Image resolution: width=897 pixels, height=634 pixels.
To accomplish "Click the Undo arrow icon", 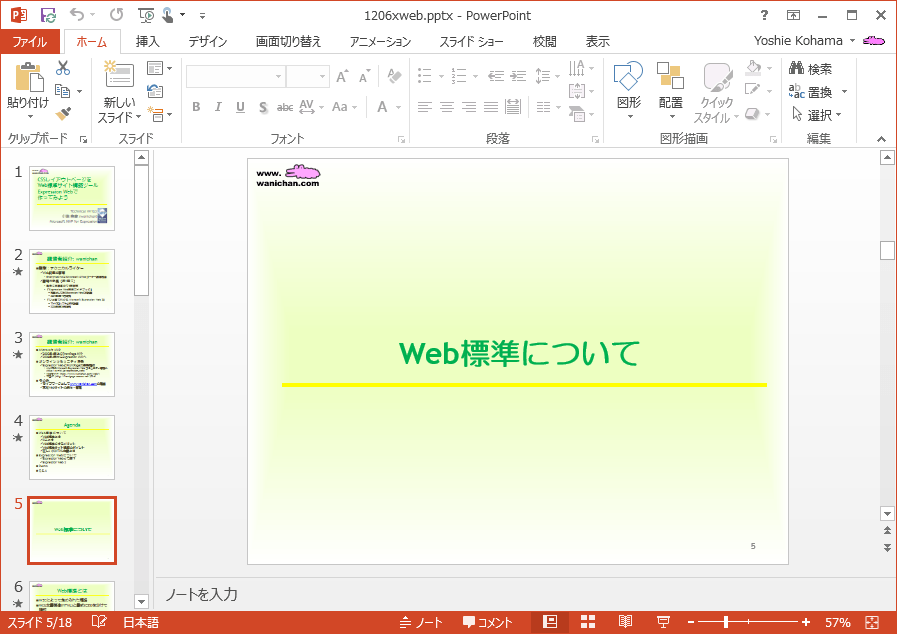I will coord(77,15).
